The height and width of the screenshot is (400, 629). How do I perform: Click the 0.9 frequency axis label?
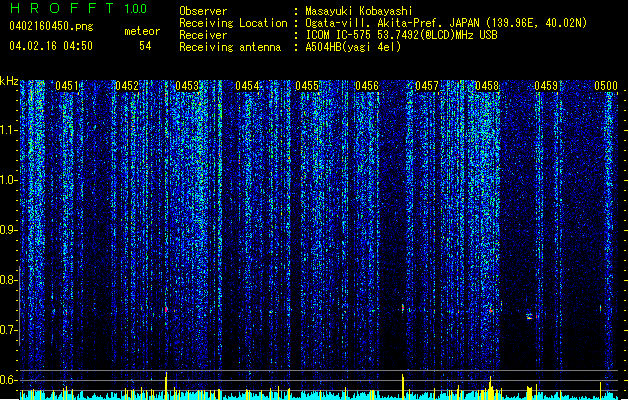coord(8,230)
